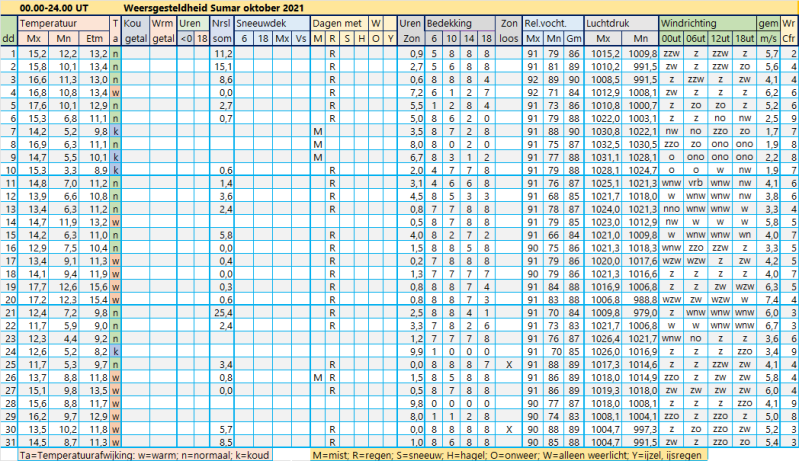This screenshot has width=799, height=461.
Task: Select the orange 'w' cell for day 4
Action: point(117,91)
